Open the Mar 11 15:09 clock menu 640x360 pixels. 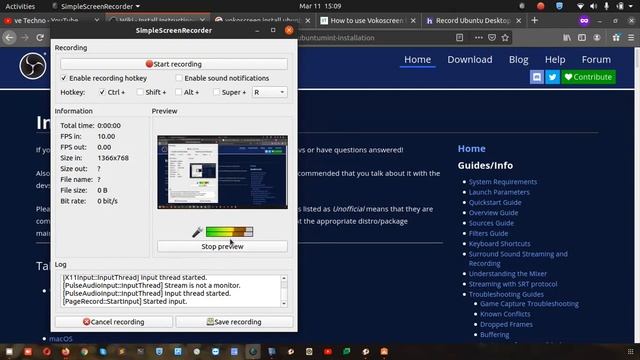(x=320, y=6)
